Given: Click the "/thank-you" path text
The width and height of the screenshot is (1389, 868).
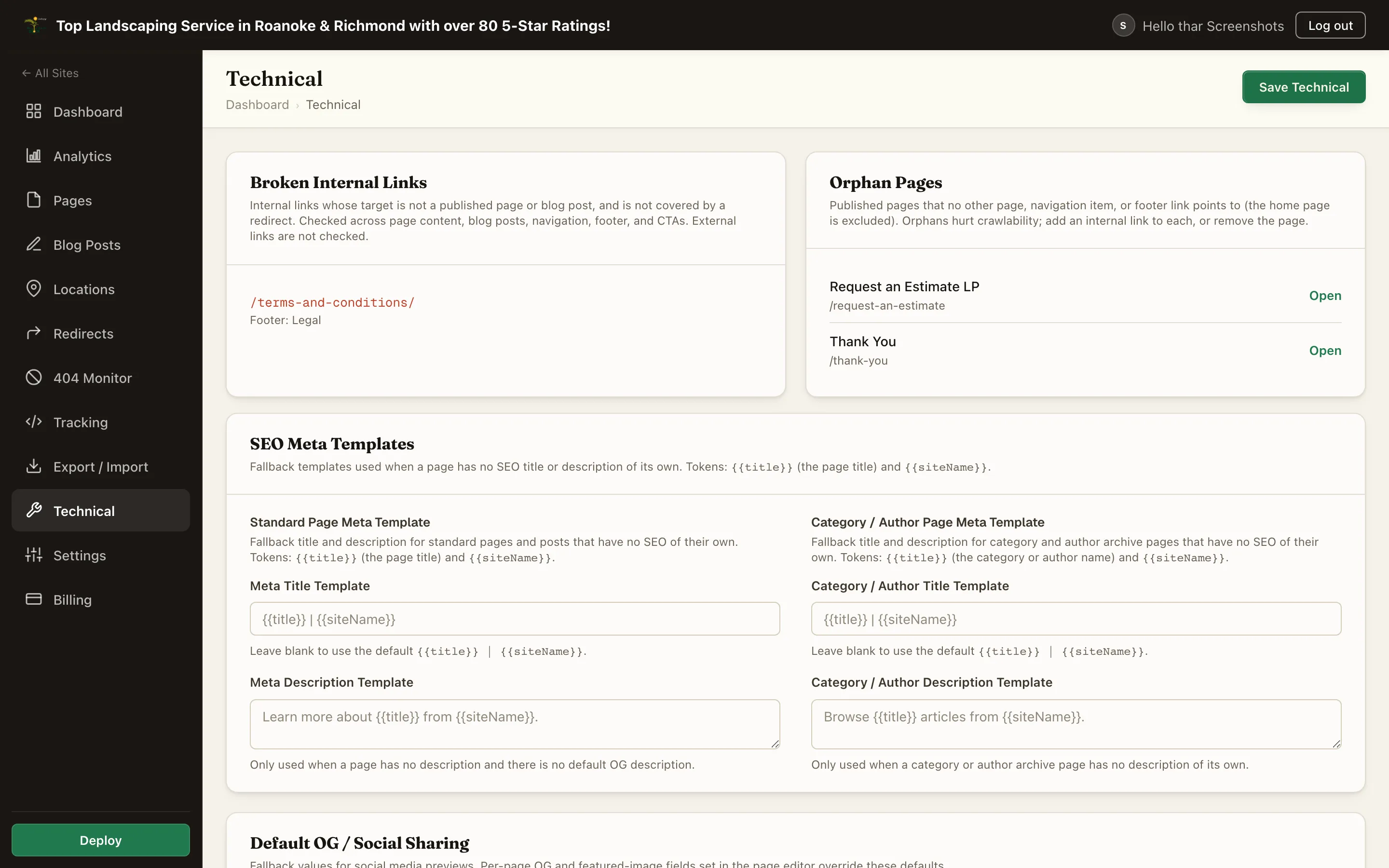Looking at the screenshot, I should tap(858, 361).
